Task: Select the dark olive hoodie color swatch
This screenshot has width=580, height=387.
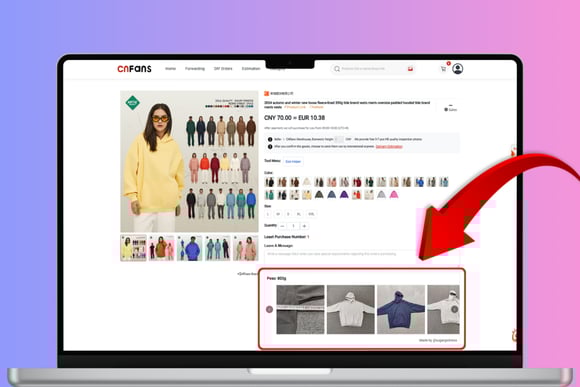Action: (x=319, y=195)
